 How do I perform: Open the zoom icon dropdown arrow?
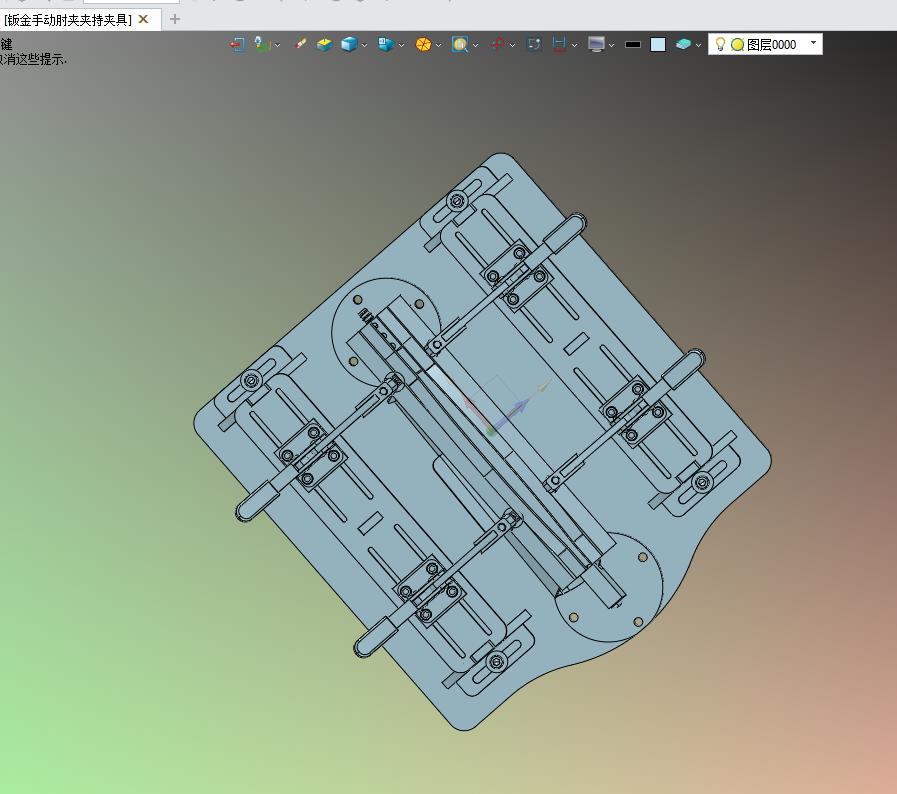pyautogui.click(x=476, y=45)
